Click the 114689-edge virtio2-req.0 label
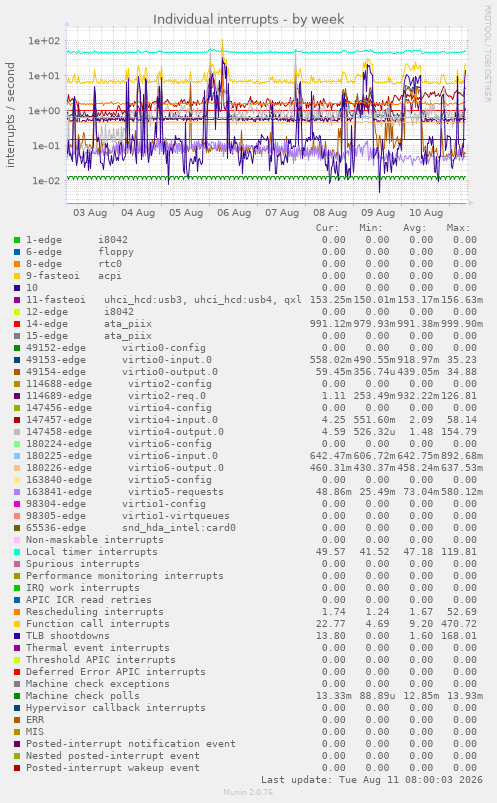Viewport: 497px width, 803px height. [x=116, y=396]
